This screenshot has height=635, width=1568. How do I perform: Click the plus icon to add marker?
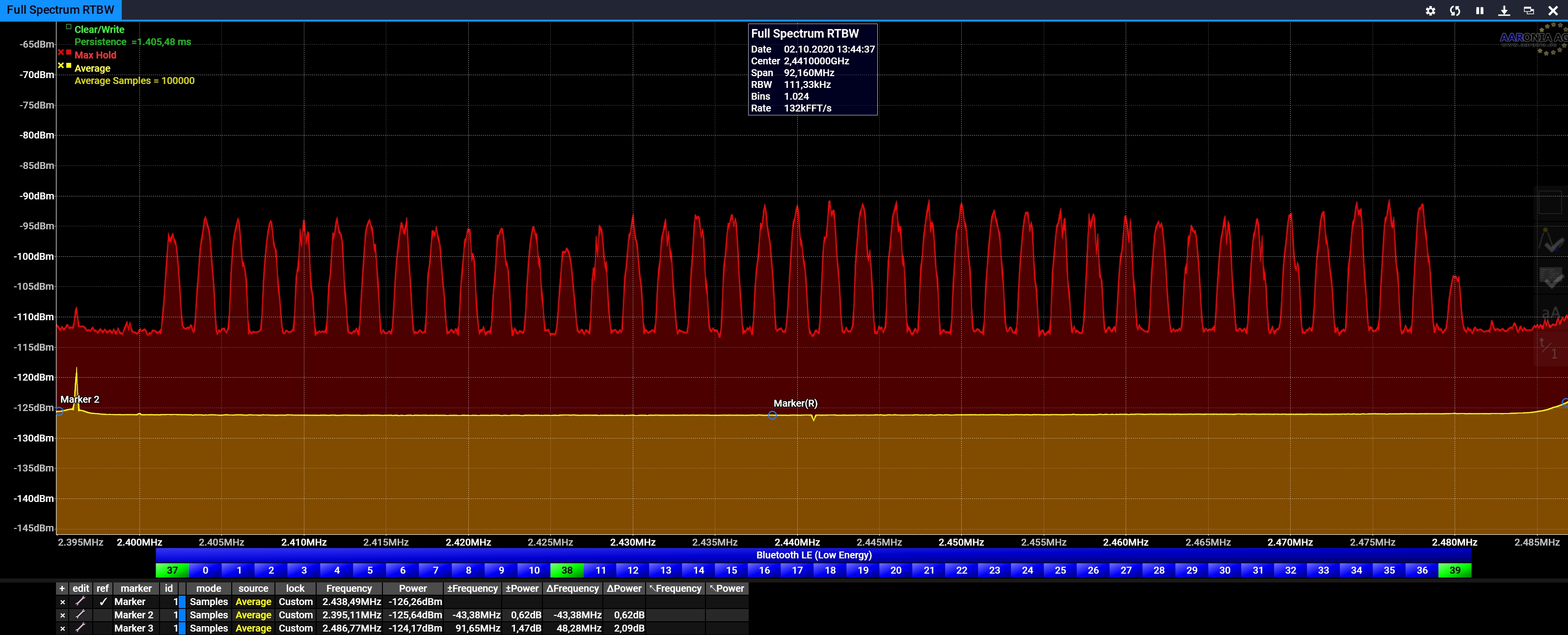62,589
